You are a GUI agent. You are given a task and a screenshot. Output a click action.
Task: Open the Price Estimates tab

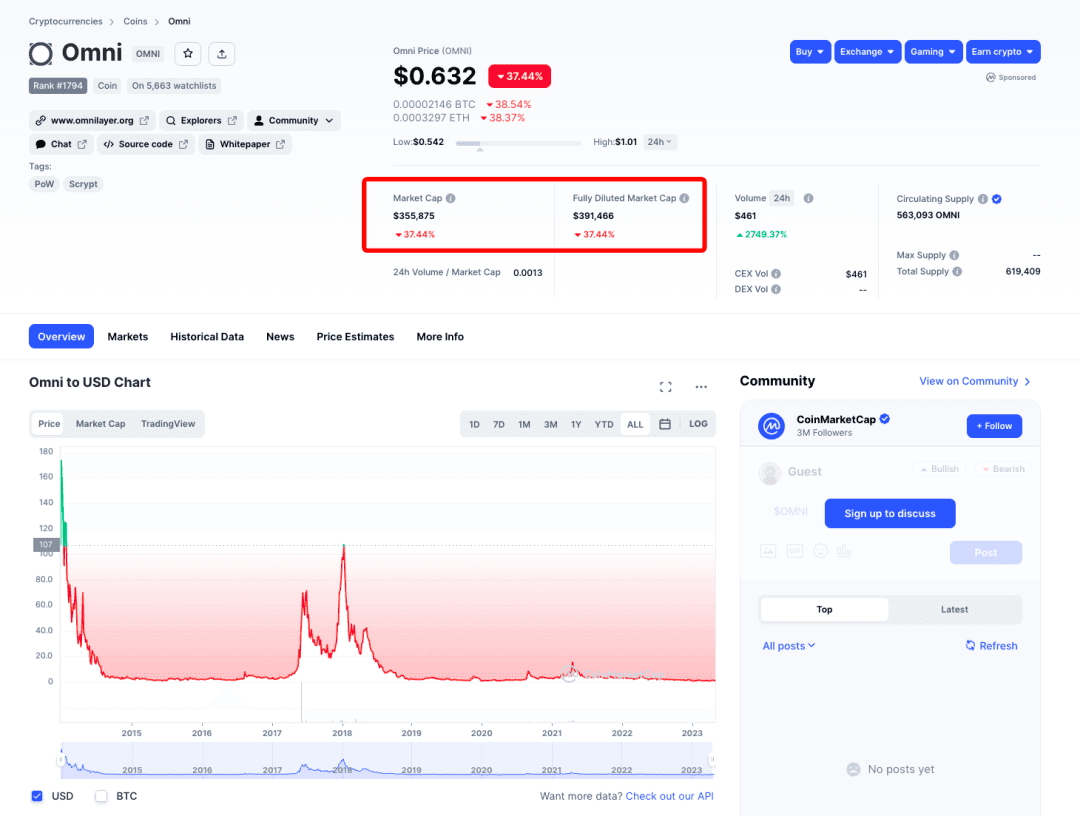point(355,337)
